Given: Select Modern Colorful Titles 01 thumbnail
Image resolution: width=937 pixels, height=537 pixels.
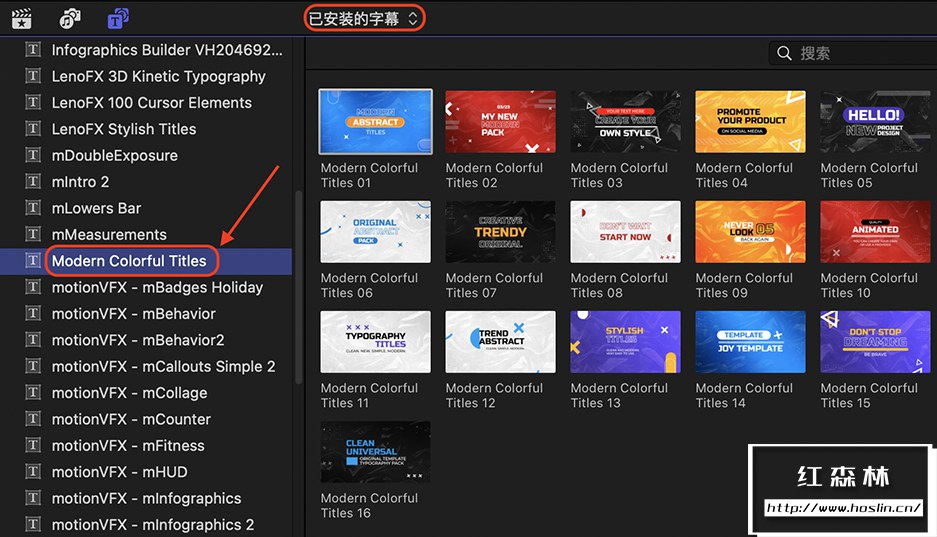Looking at the screenshot, I should pyautogui.click(x=375, y=122).
